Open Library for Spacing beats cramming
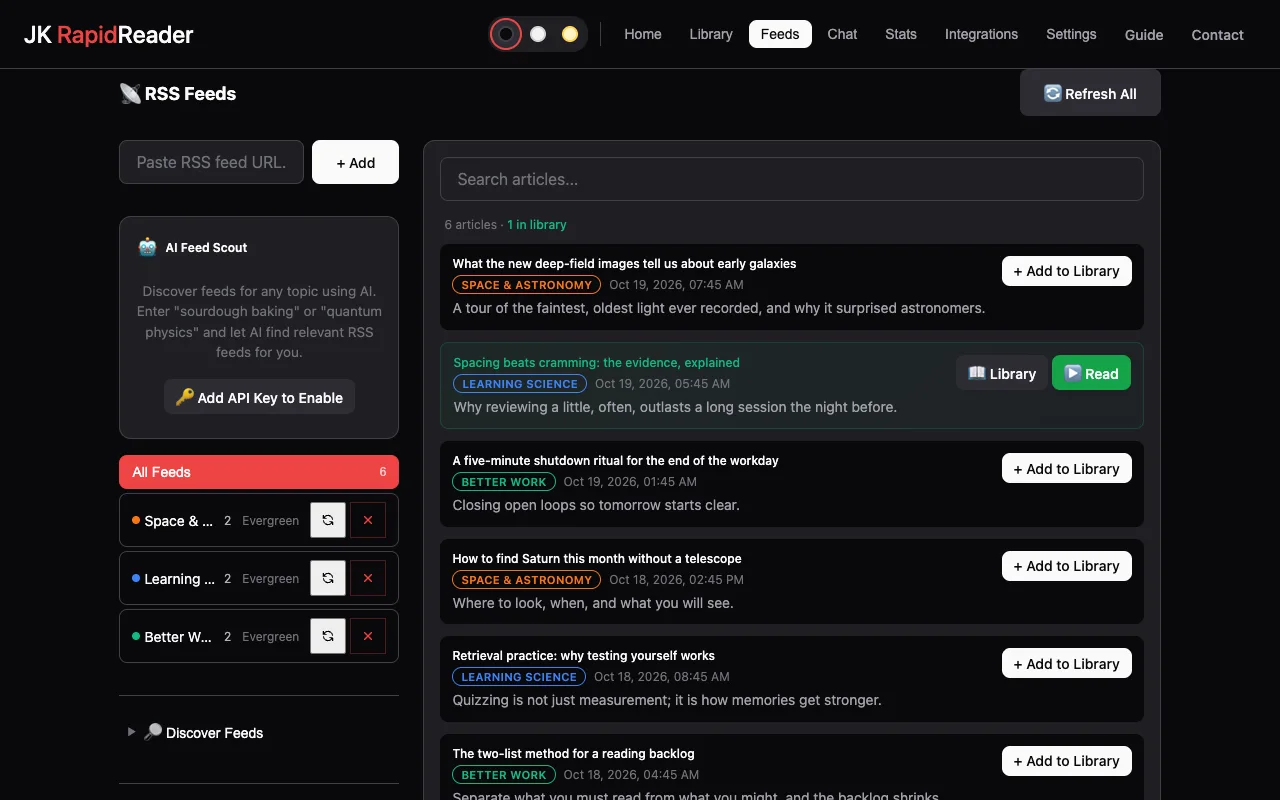 click(1002, 373)
